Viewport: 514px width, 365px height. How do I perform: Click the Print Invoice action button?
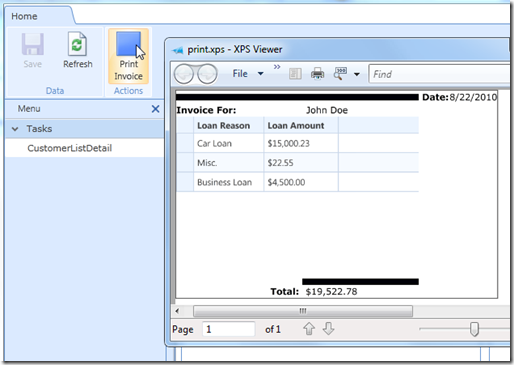pyautogui.click(x=128, y=56)
